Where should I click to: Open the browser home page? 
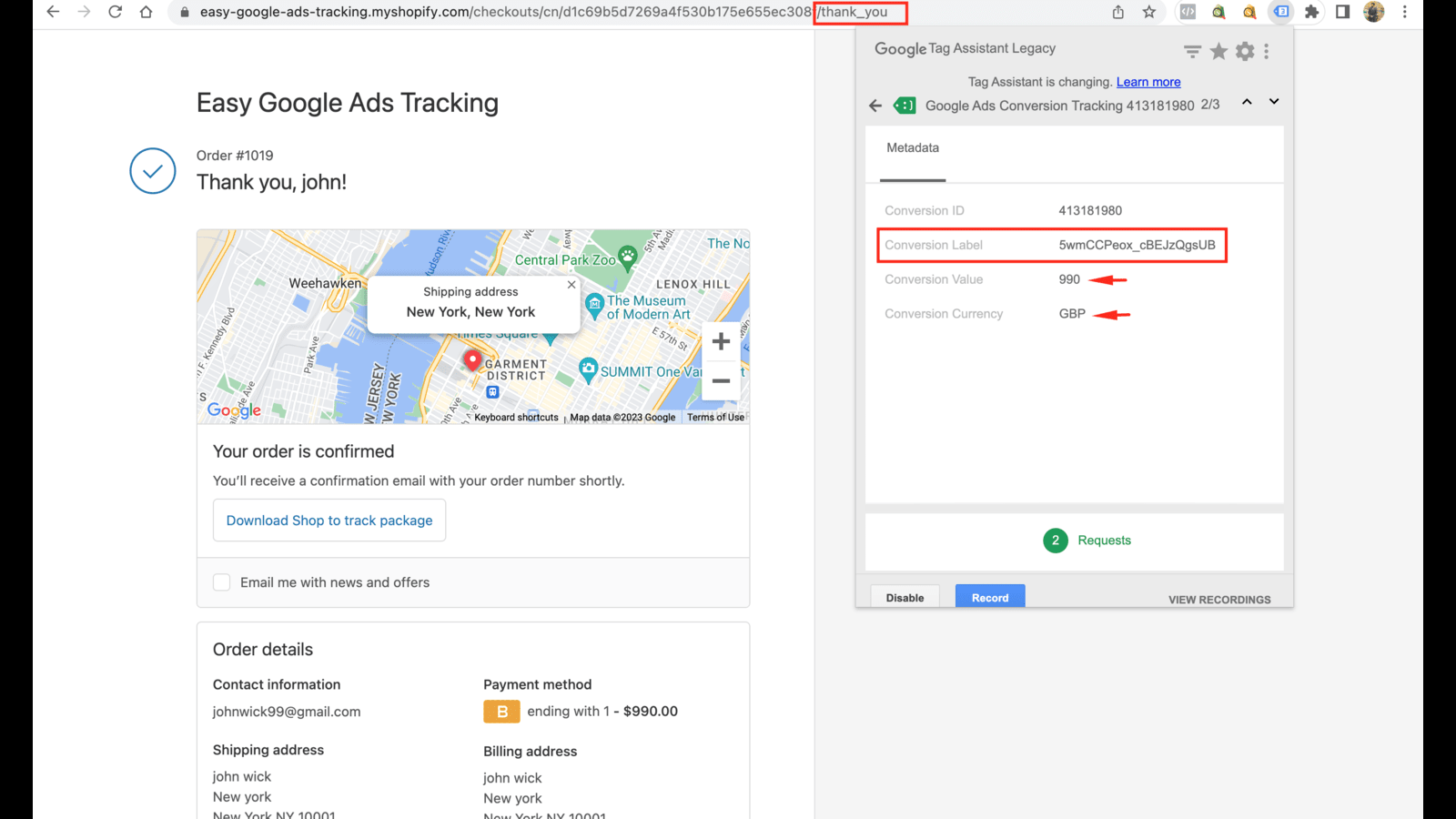click(146, 12)
